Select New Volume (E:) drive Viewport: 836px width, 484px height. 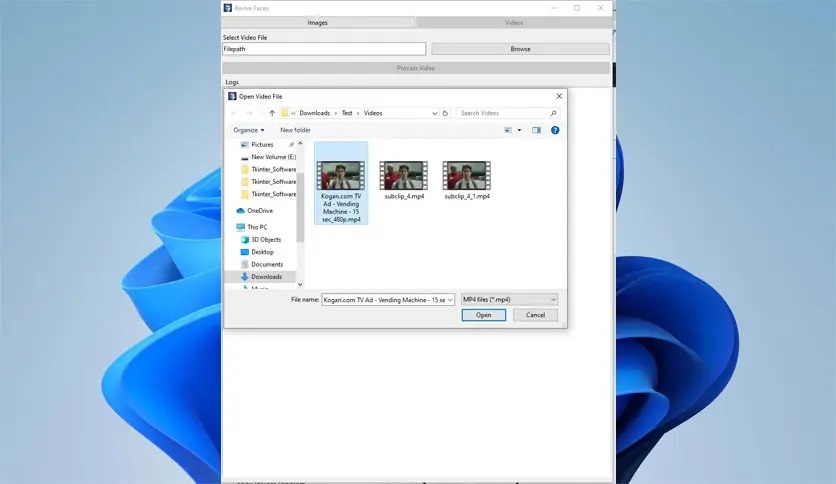(274, 157)
